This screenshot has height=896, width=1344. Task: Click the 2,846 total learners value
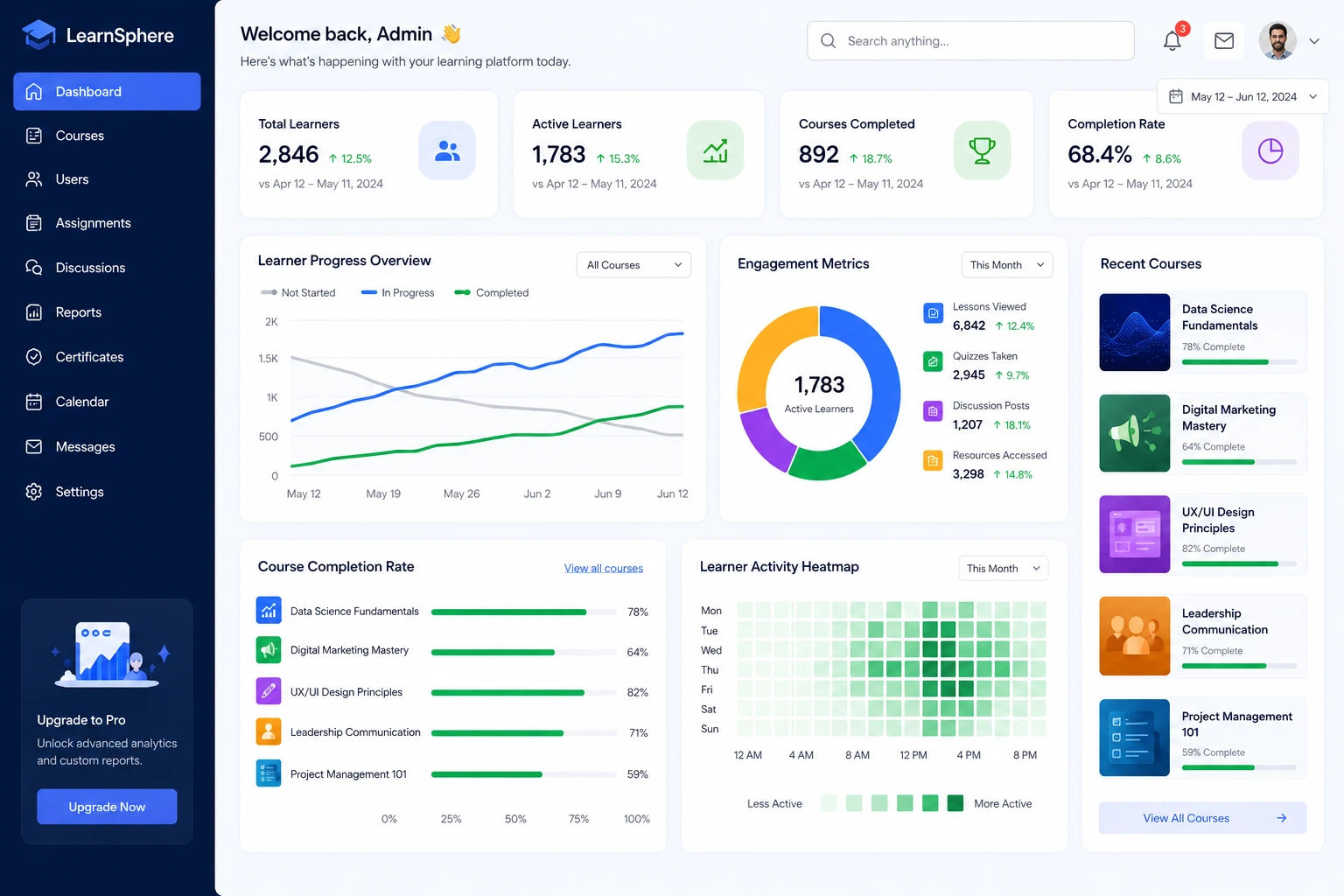pyautogui.click(x=289, y=155)
